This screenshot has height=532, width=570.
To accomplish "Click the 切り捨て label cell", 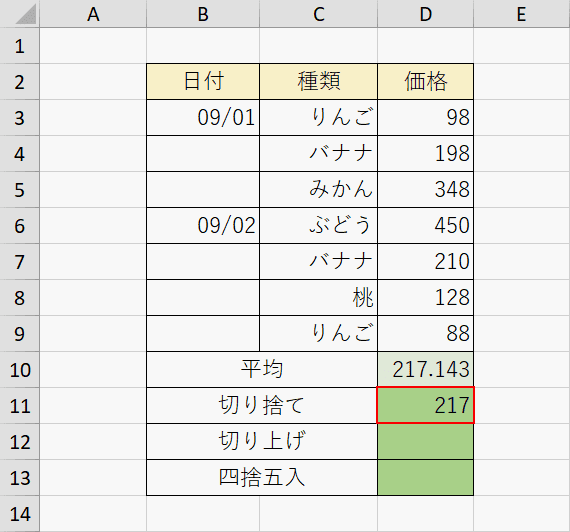I will coord(262,406).
